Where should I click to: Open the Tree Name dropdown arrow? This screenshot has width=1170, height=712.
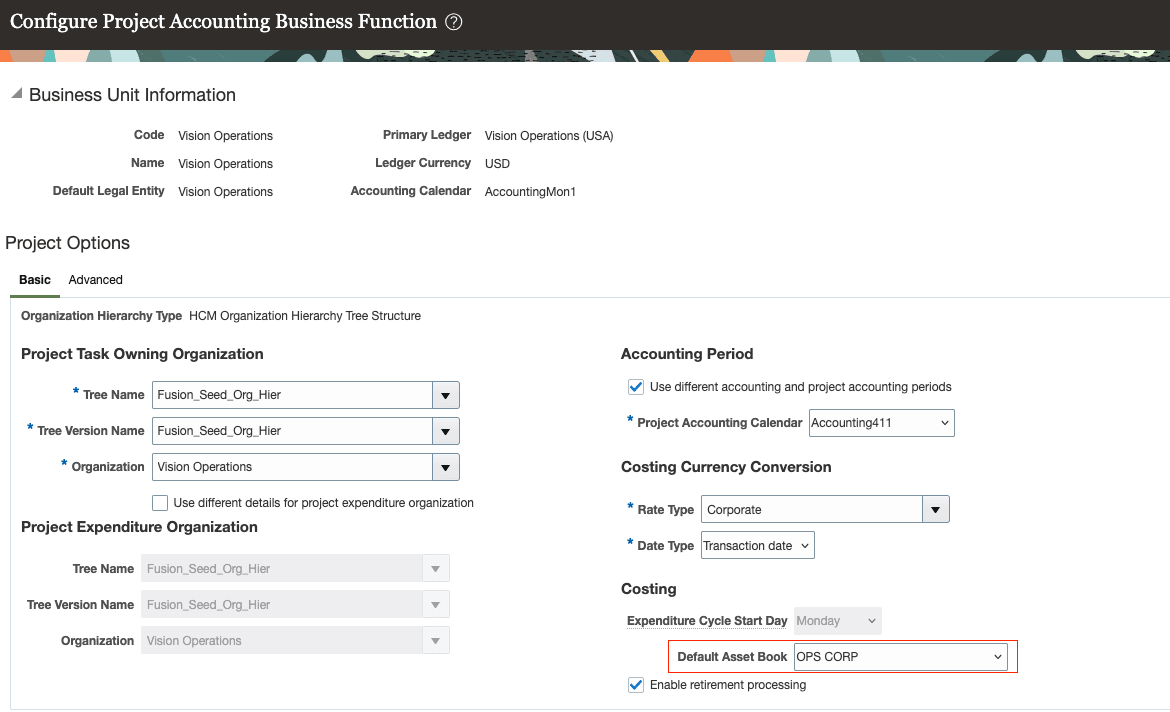pyautogui.click(x=445, y=394)
